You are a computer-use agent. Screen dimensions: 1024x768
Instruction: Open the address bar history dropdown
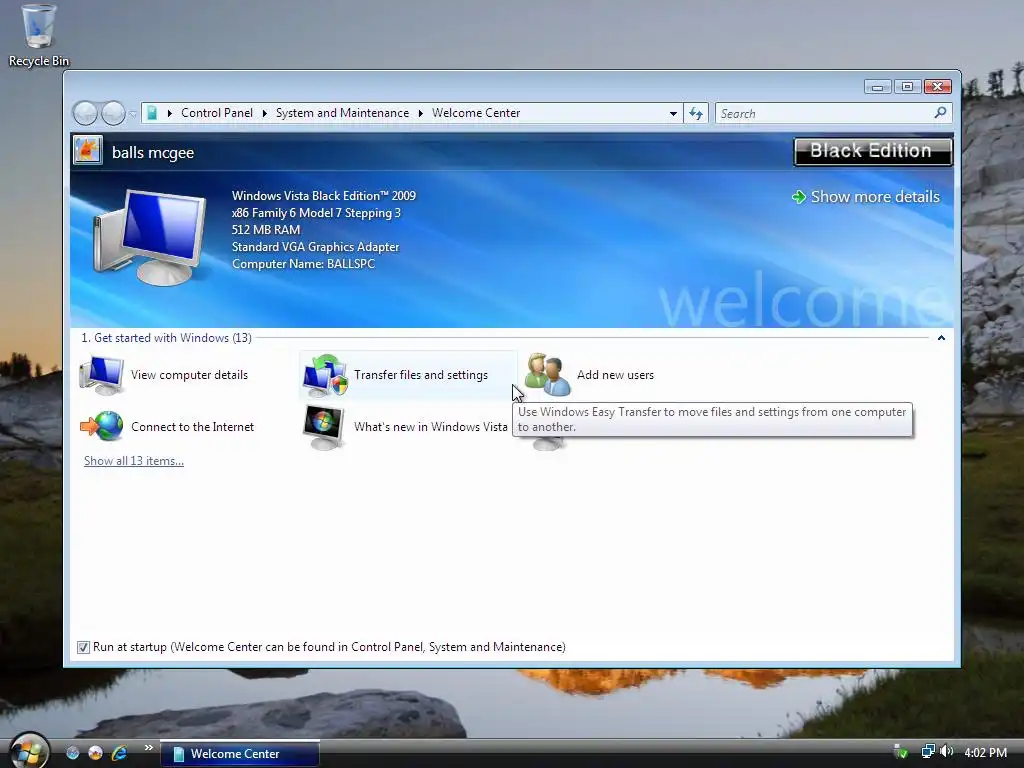[673, 114]
